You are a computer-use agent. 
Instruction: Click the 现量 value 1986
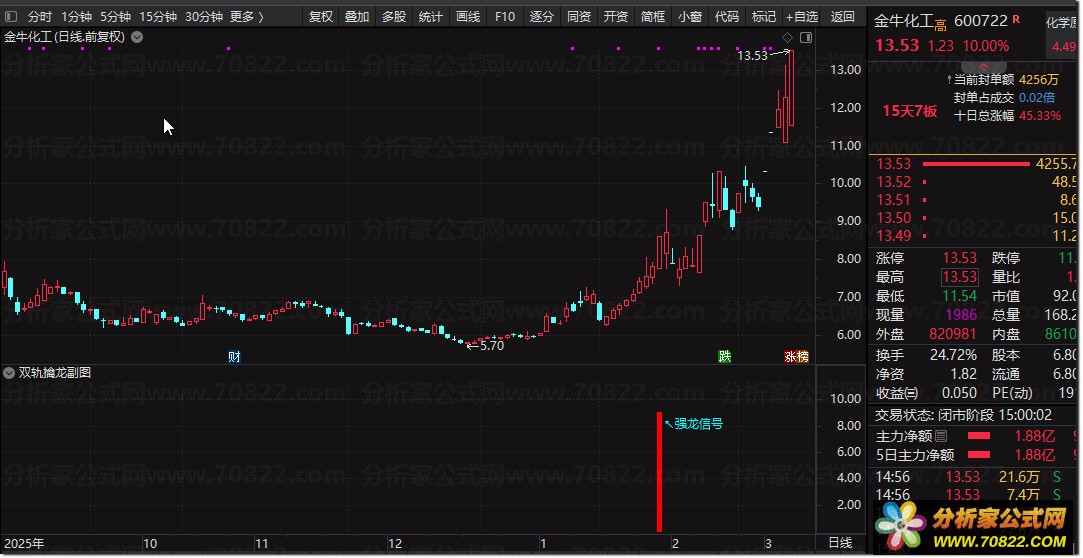pyautogui.click(x=961, y=315)
